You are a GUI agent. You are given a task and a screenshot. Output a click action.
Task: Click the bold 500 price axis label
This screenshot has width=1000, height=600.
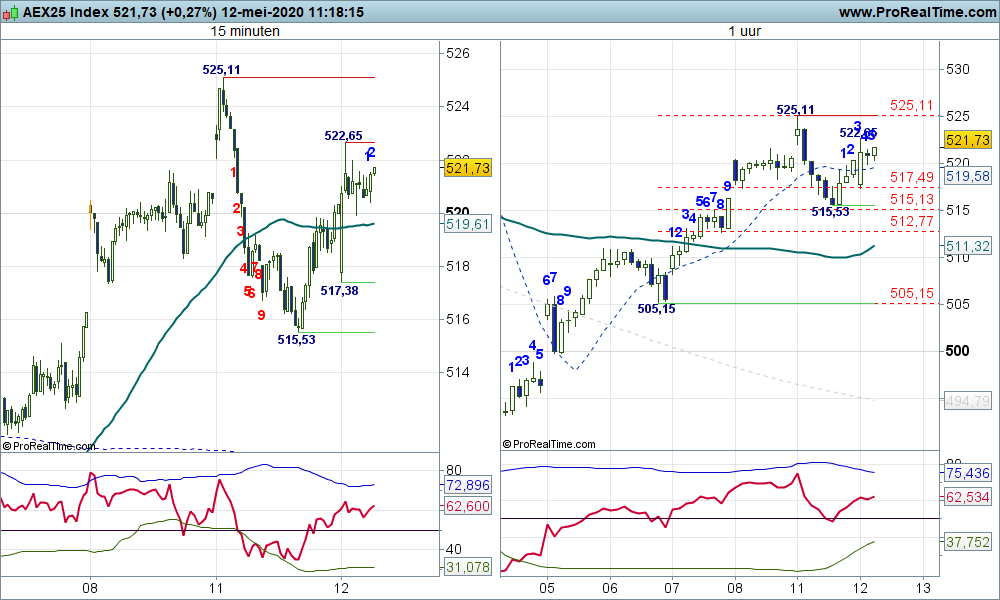(x=958, y=351)
